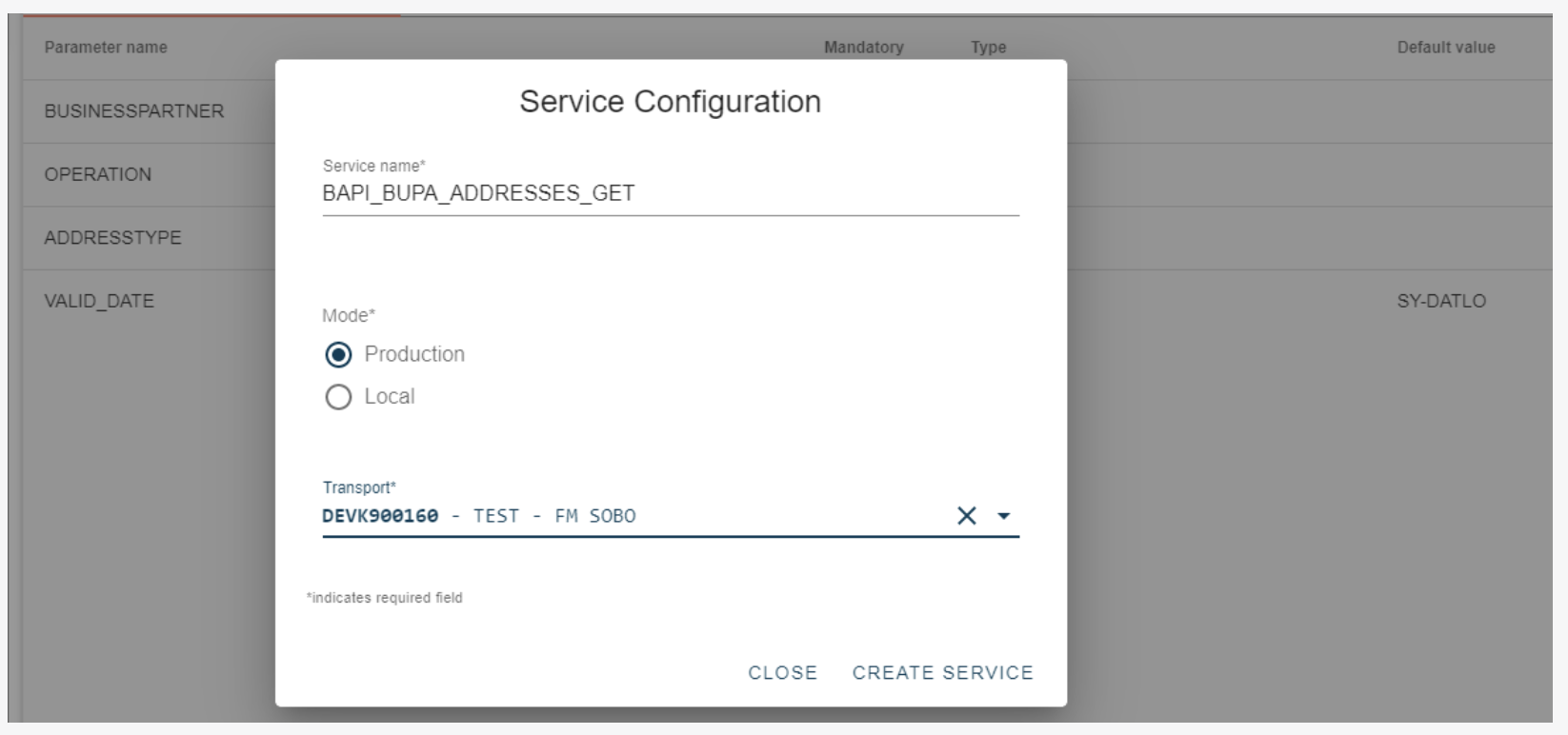The height and width of the screenshot is (735, 1568).
Task: Click into the Service name input field
Action: 669,194
